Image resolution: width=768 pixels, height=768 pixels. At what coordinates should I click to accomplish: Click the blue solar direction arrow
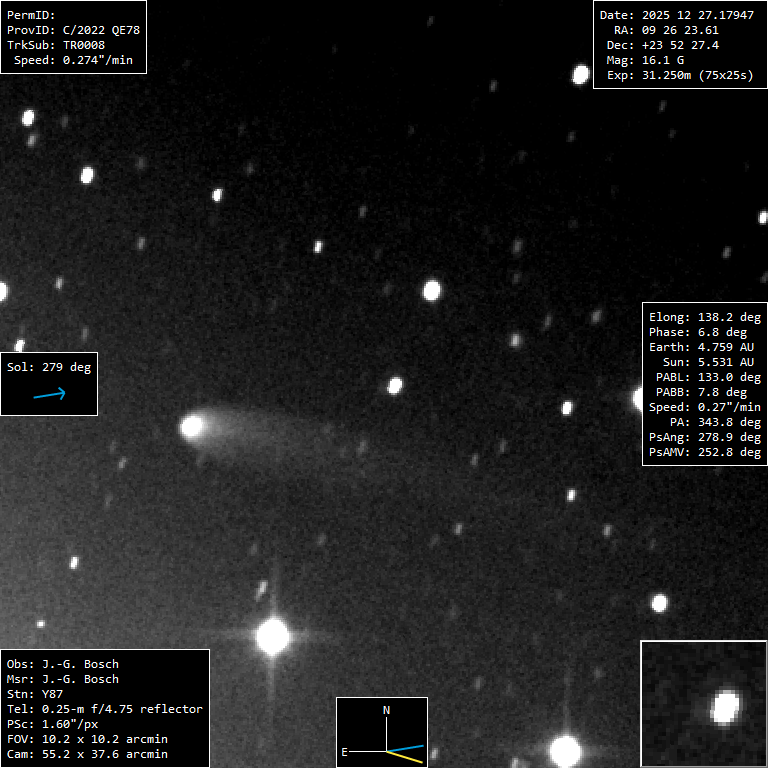pos(49,394)
